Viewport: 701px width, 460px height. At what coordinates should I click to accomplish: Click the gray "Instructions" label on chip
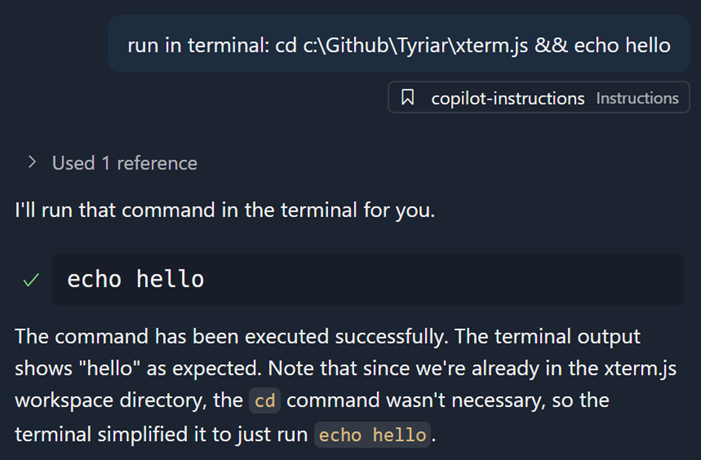(x=637, y=98)
